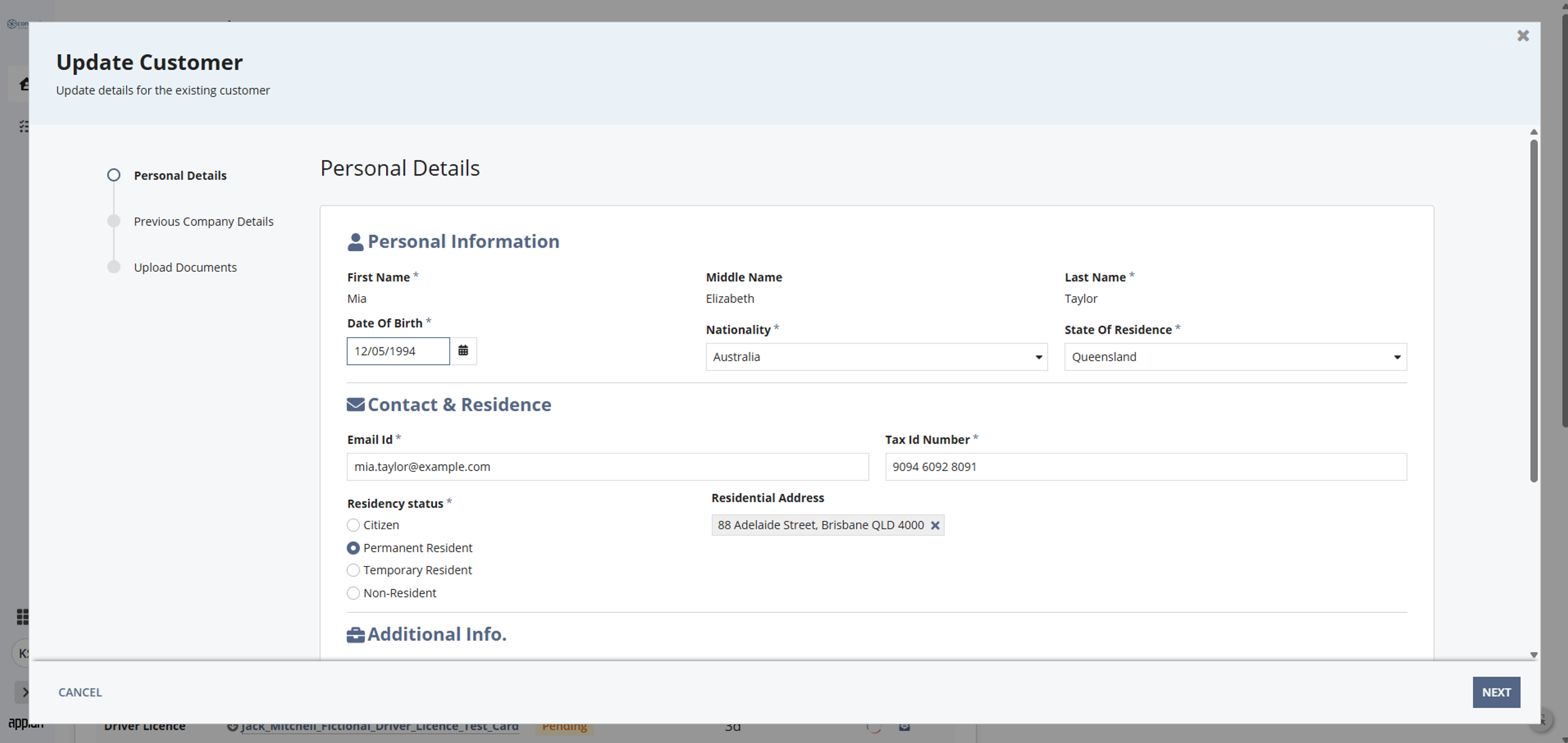This screenshot has height=743, width=1568.
Task: Choose Temporary Resident residency status
Action: (x=353, y=570)
